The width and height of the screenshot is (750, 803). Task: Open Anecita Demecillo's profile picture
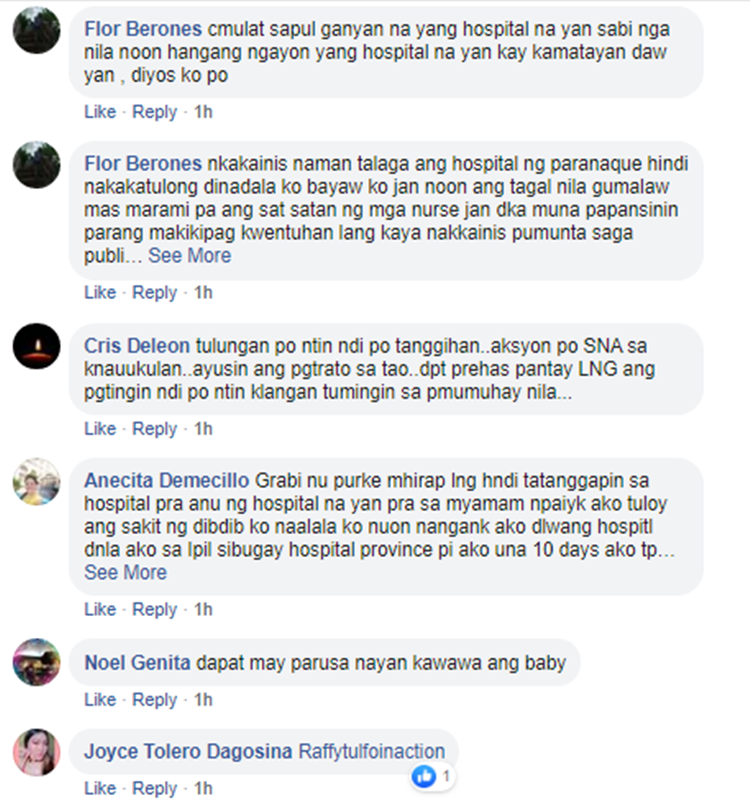pyautogui.click(x=36, y=481)
